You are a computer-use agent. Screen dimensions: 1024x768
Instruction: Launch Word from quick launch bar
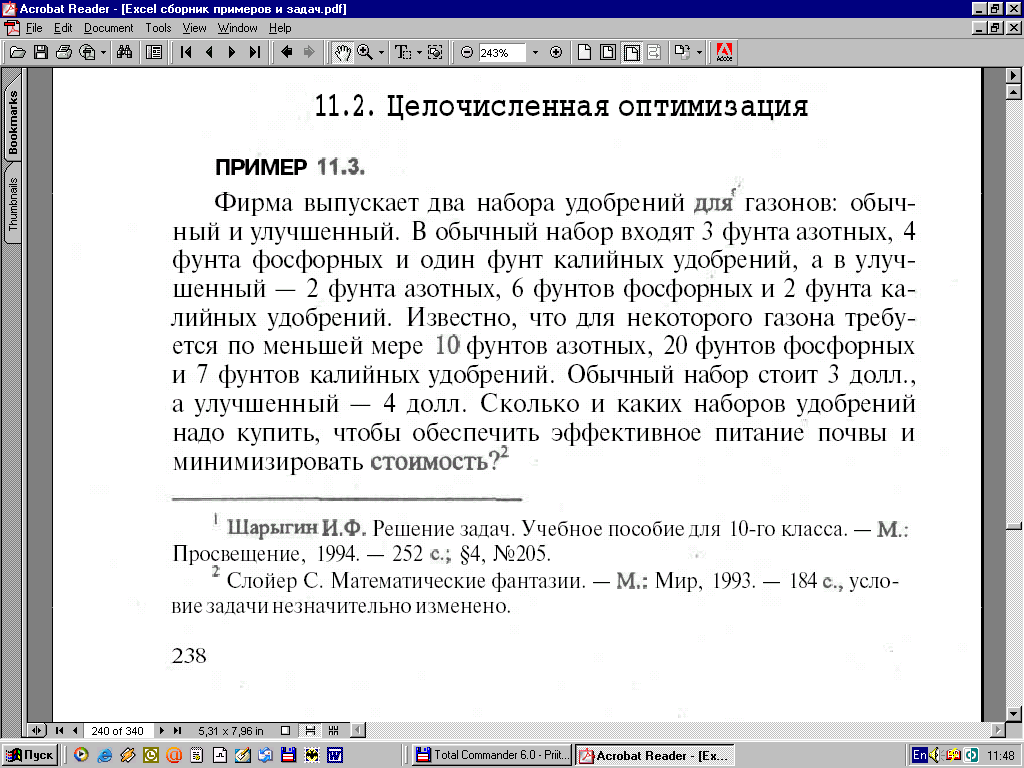click(335, 756)
